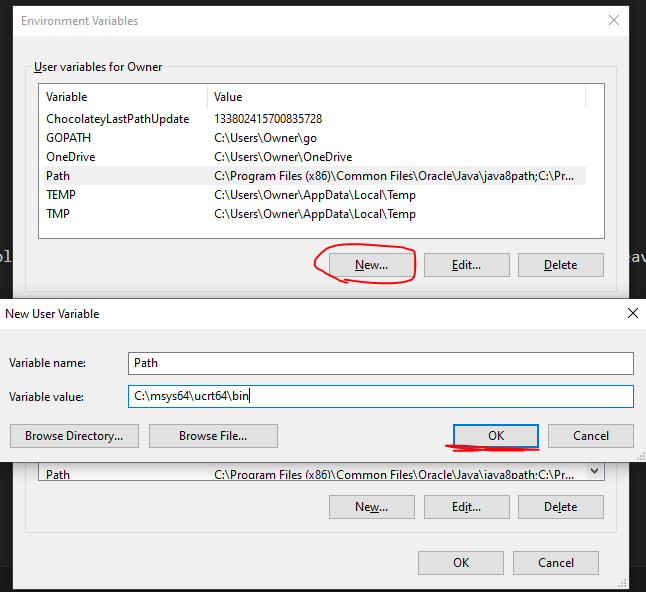Close the New User Variable dialog
This screenshot has height=592, width=646.
[632, 313]
